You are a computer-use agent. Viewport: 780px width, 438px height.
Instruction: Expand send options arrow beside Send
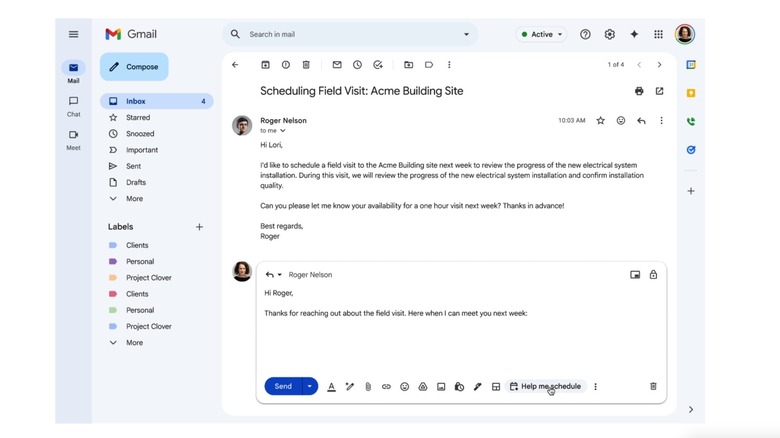(310, 387)
